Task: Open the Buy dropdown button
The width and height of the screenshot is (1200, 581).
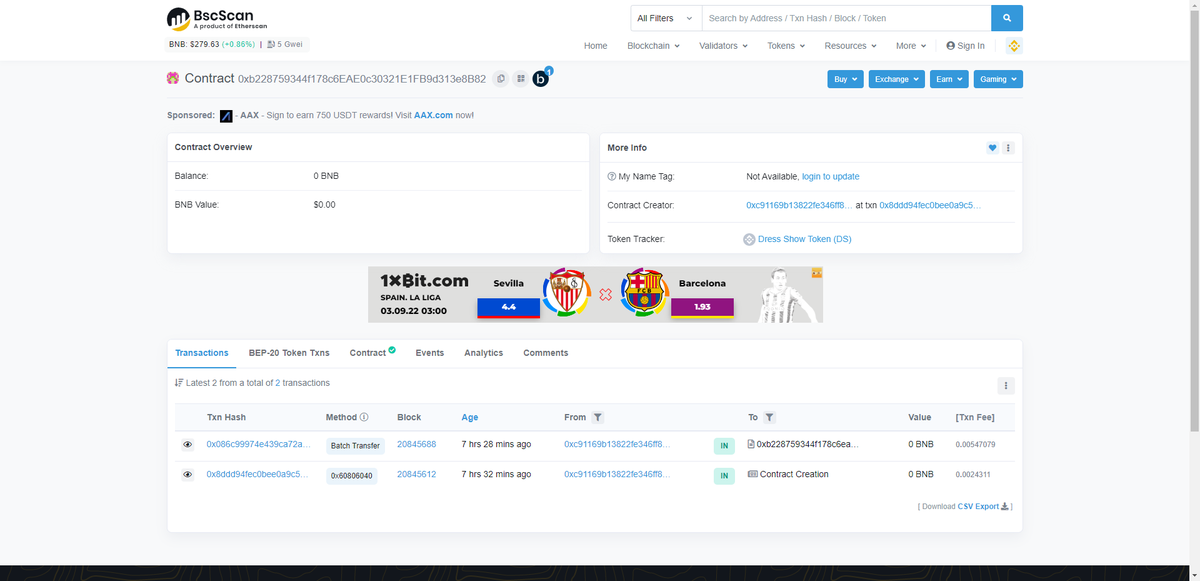Action: 845,79
